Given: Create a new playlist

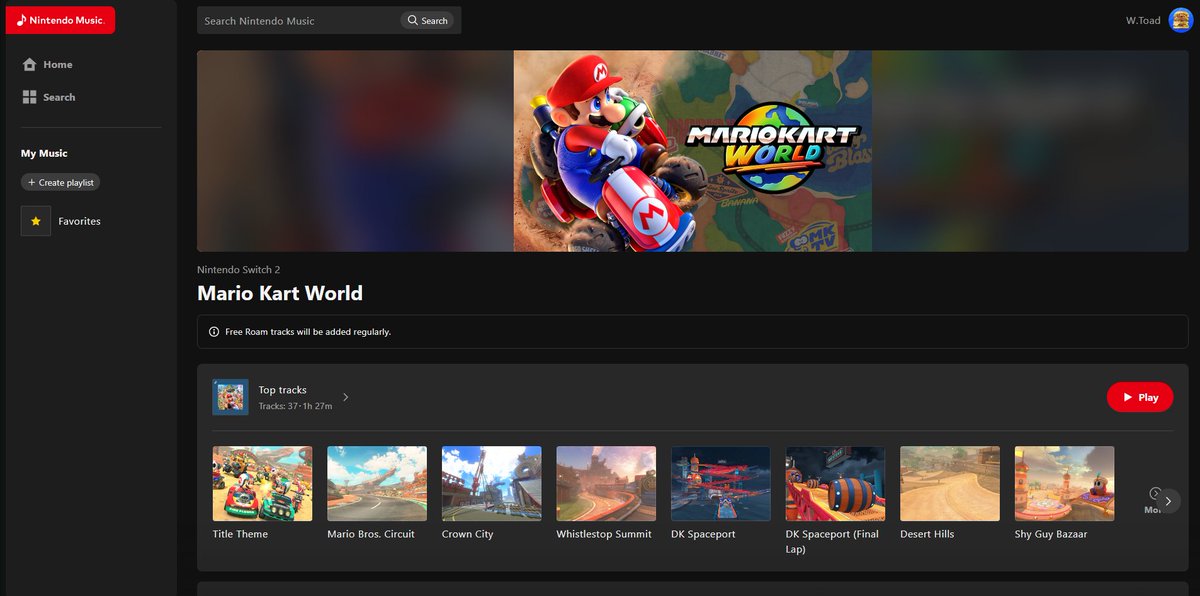Looking at the screenshot, I should [x=60, y=182].
